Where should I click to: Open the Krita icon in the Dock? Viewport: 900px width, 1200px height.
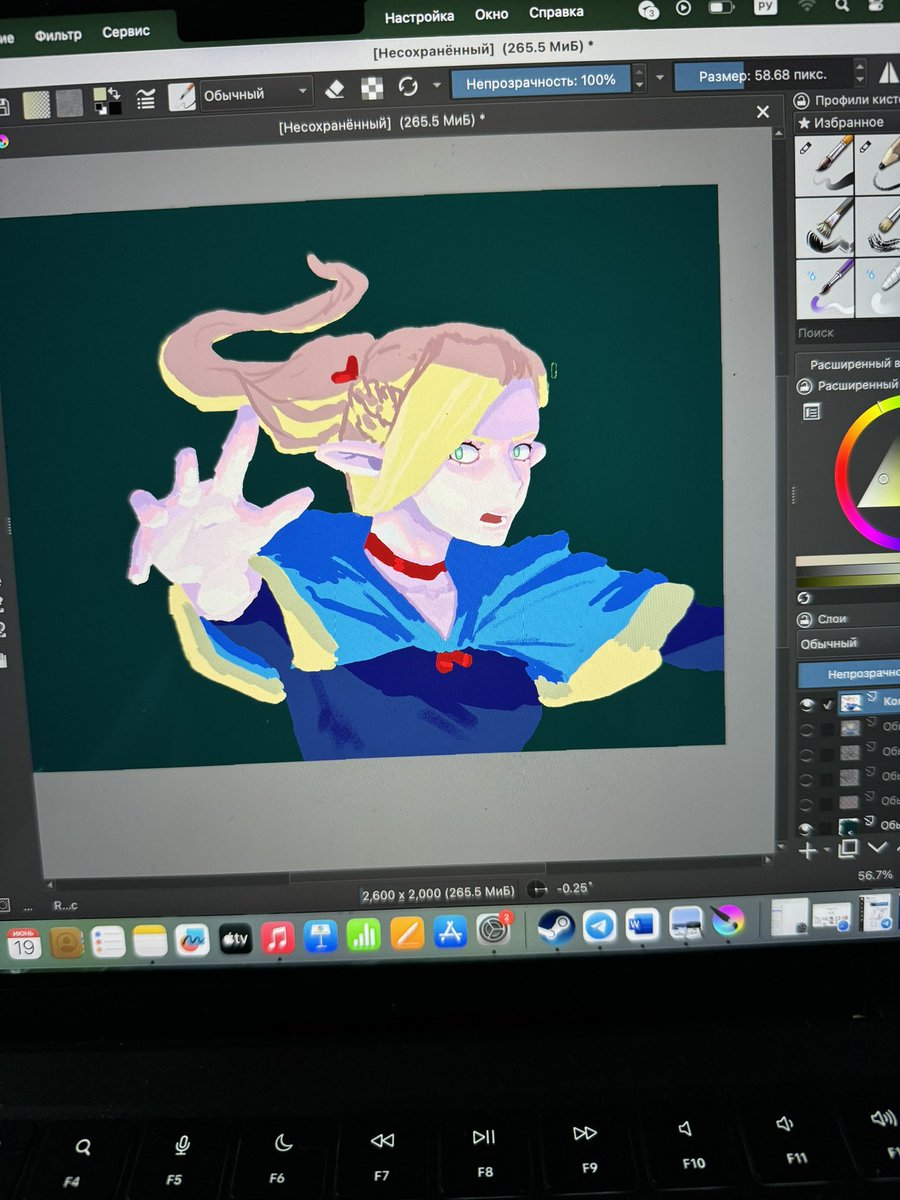pyautogui.click(x=728, y=920)
